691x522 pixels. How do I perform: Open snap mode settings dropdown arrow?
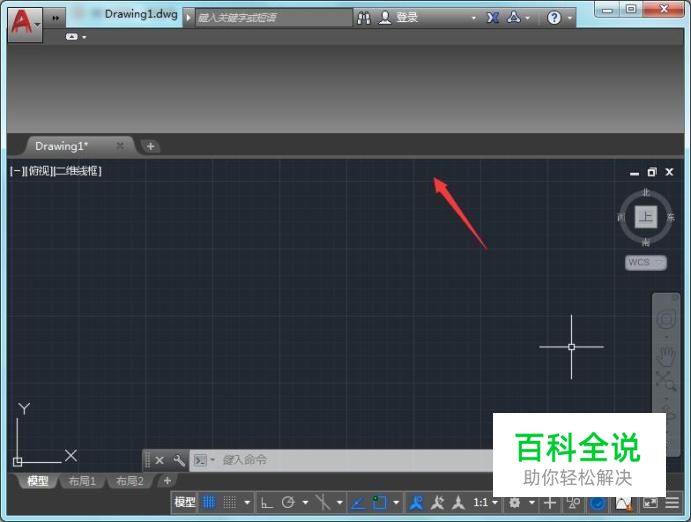click(247, 503)
